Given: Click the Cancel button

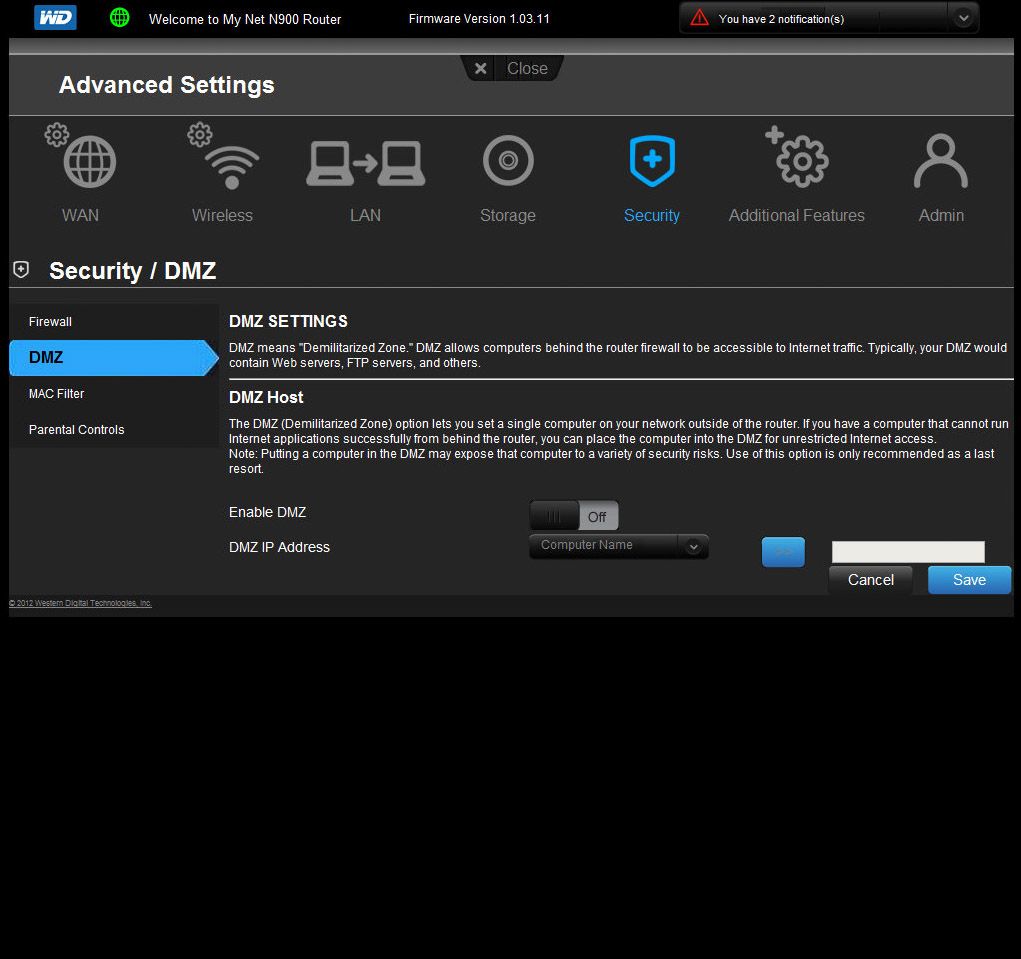Looking at the screenshot, I should (870, 580).
